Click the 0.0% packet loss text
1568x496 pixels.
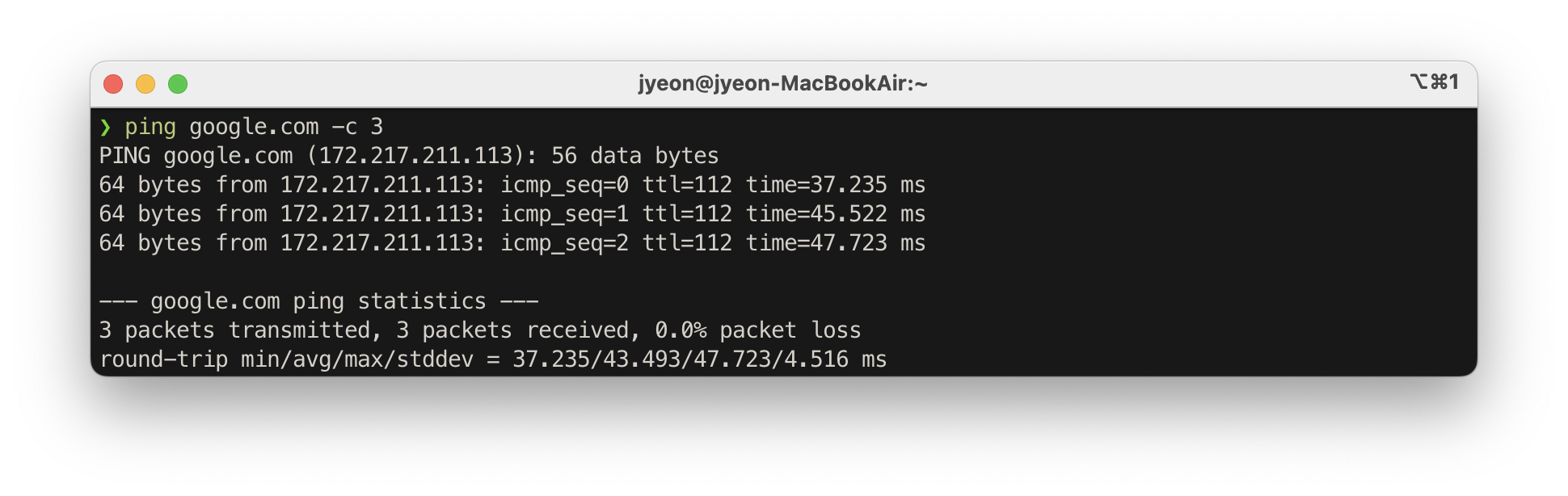(758, 330)
